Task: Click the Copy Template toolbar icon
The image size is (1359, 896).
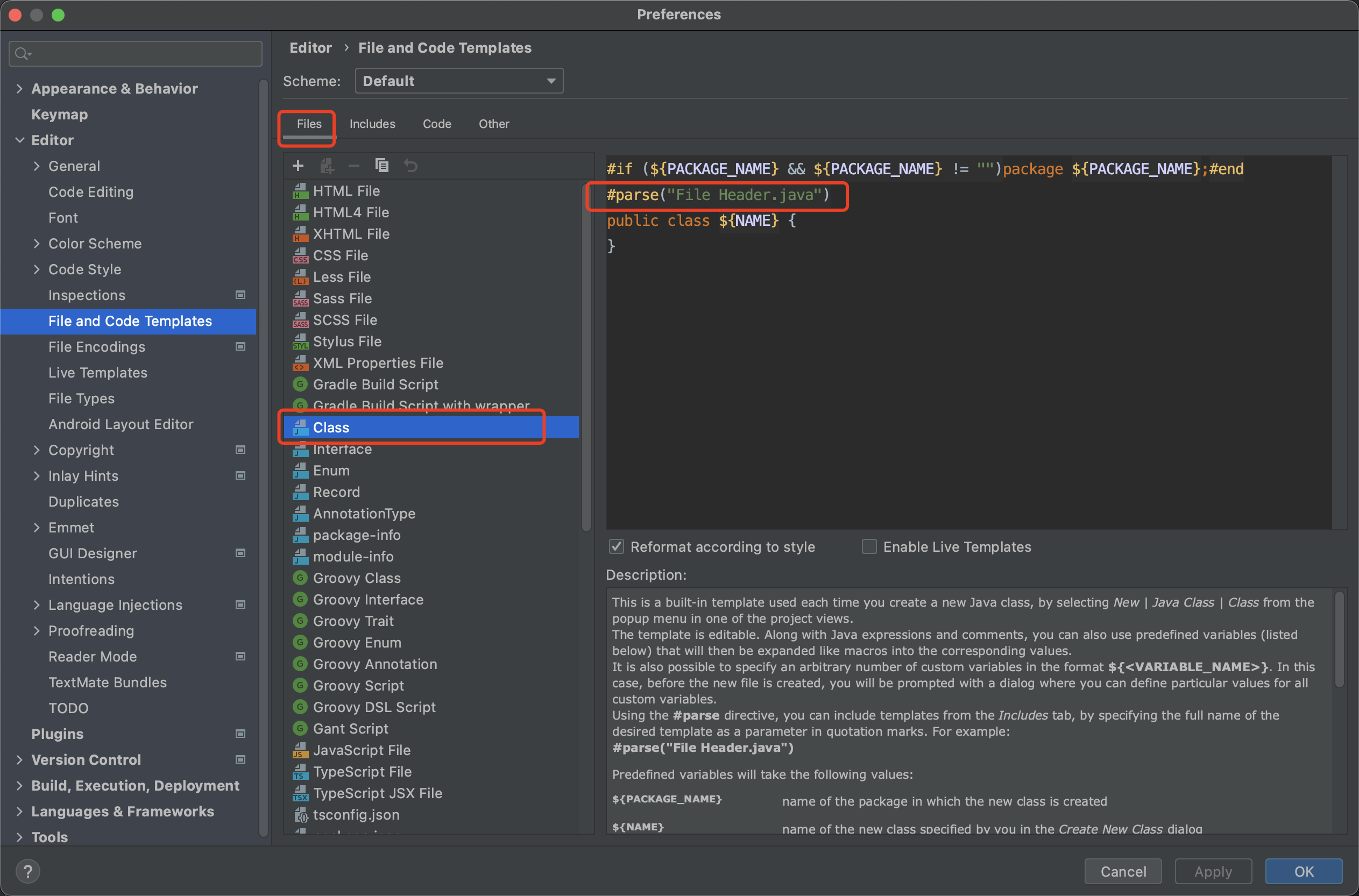Action: (x=381, y=166)
